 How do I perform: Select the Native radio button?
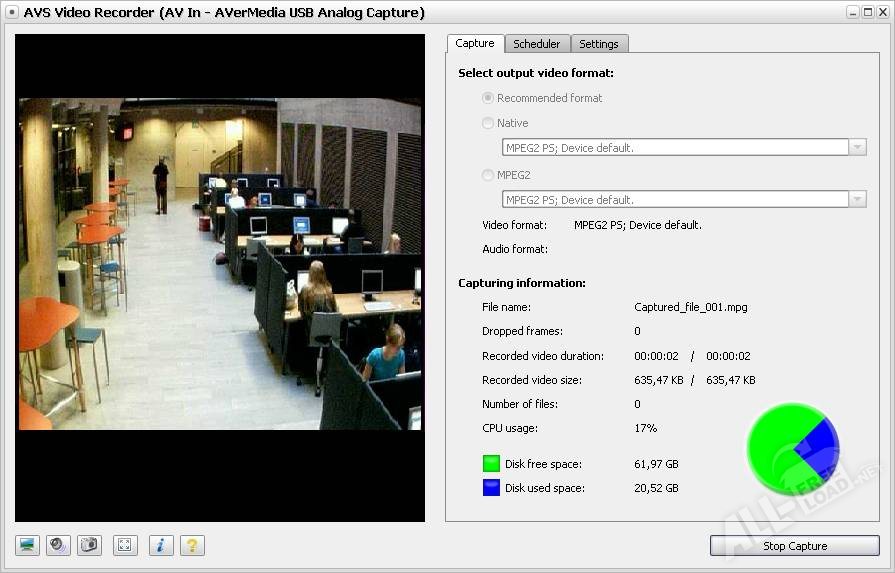pyautogui.click(x=487, y=123)
